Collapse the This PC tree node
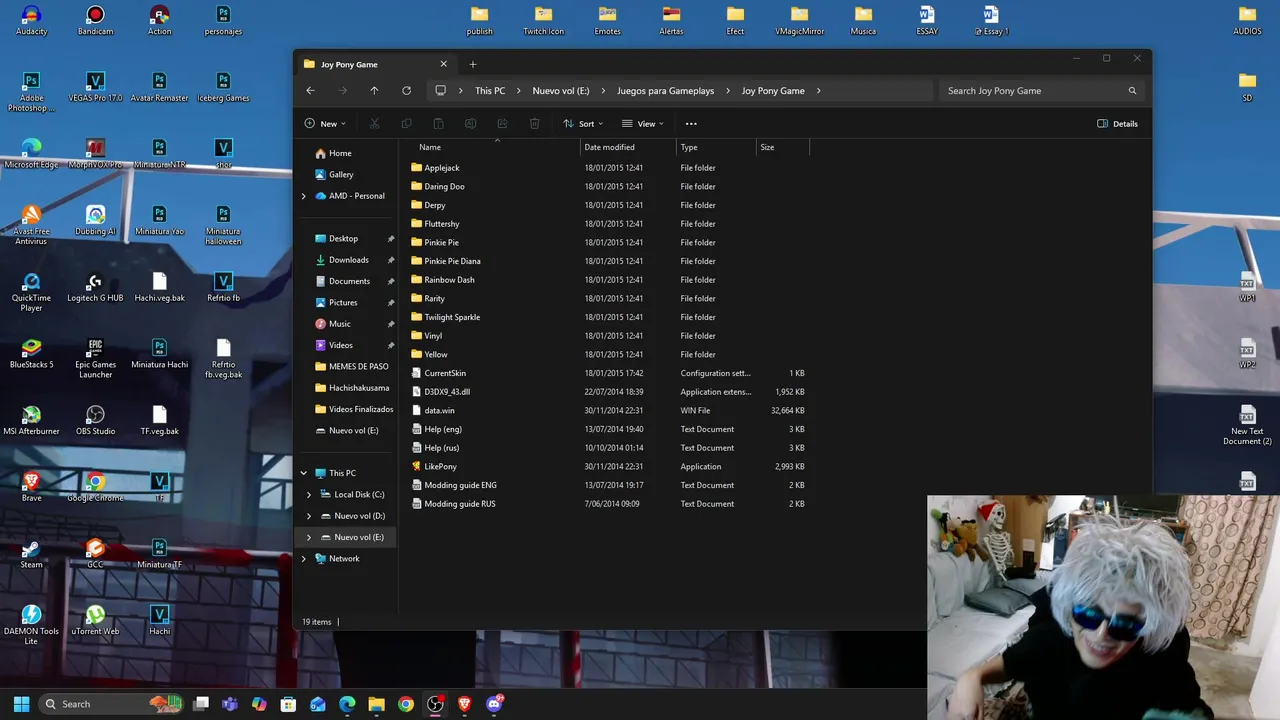Image resolution: width=1280 pixels, height=720 pixels. (303, 473)
